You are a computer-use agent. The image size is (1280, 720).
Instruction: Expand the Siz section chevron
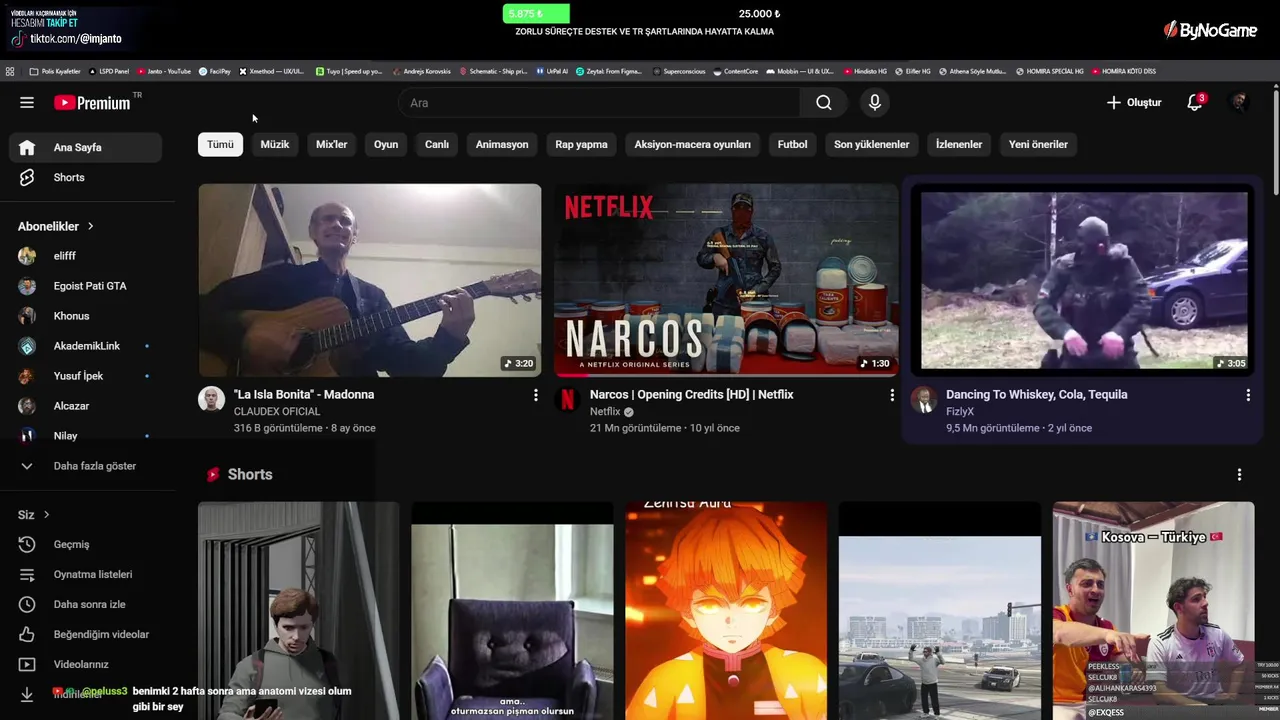[x=46, y=515]
